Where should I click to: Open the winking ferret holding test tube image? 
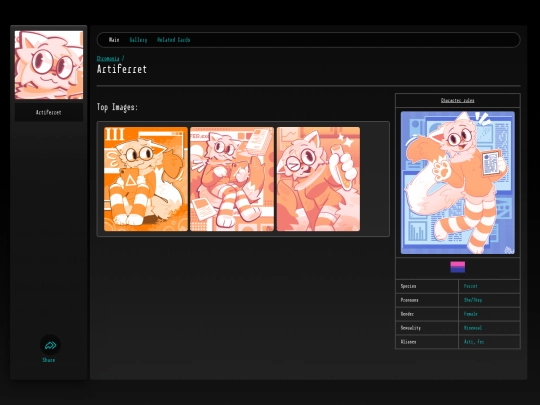[x=318, y=179]
